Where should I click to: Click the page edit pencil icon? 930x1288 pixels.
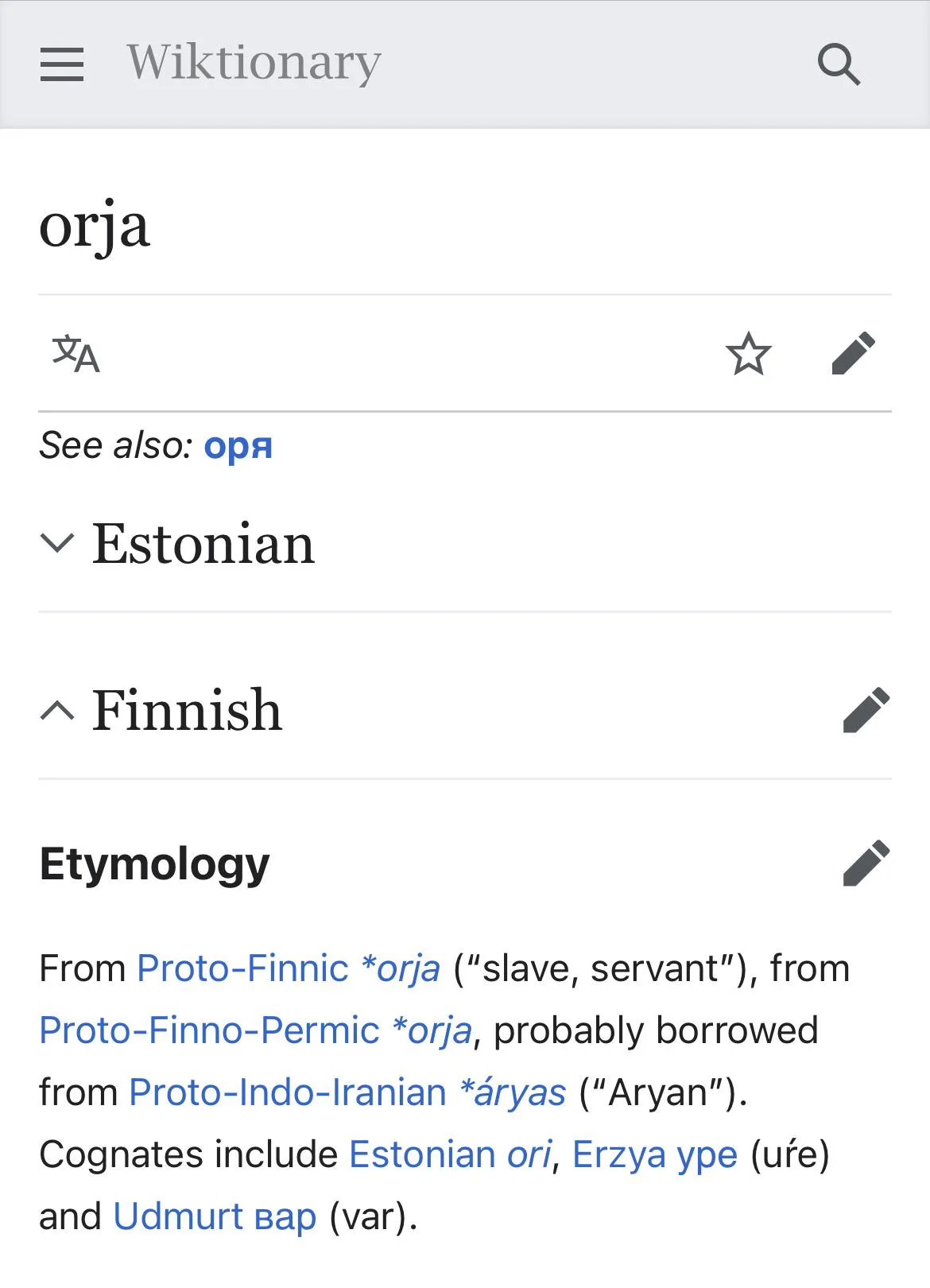pos(853,355)
